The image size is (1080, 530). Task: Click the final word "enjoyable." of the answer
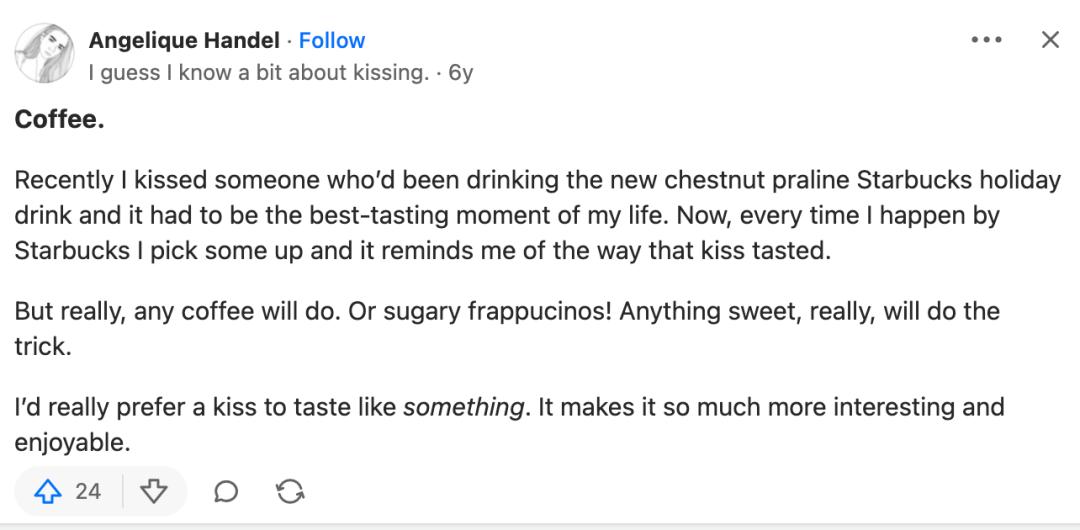pos(72,440)
